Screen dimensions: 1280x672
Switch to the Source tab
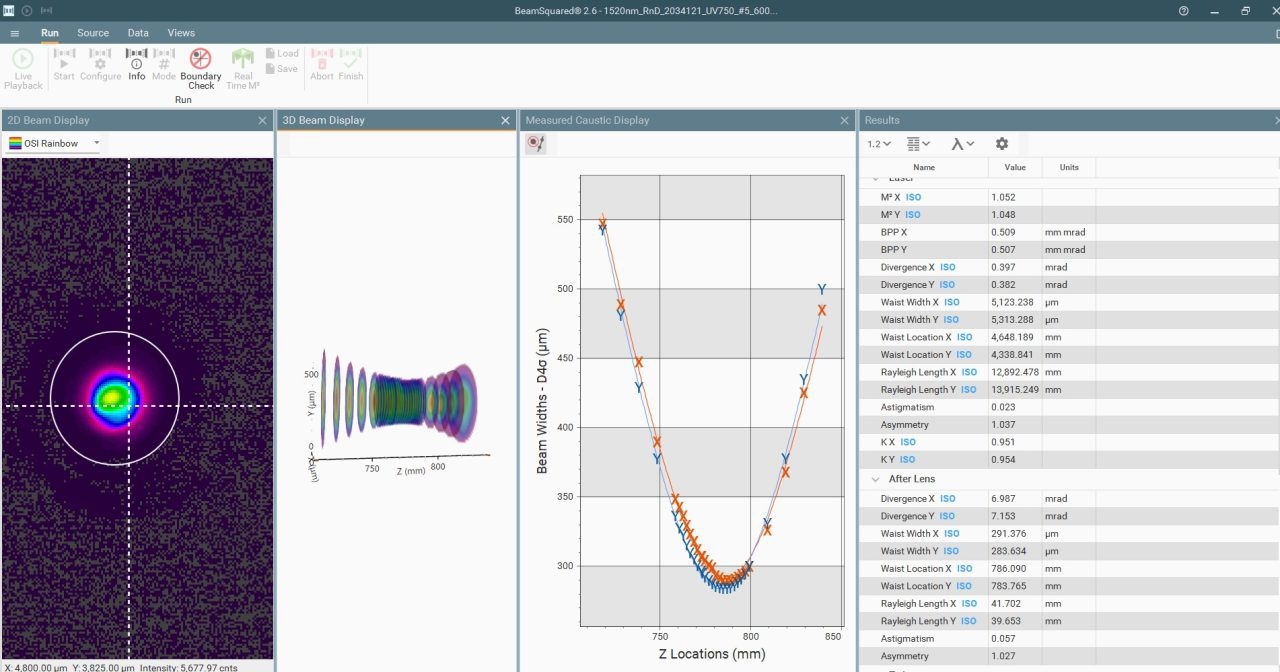coord(93,33)
